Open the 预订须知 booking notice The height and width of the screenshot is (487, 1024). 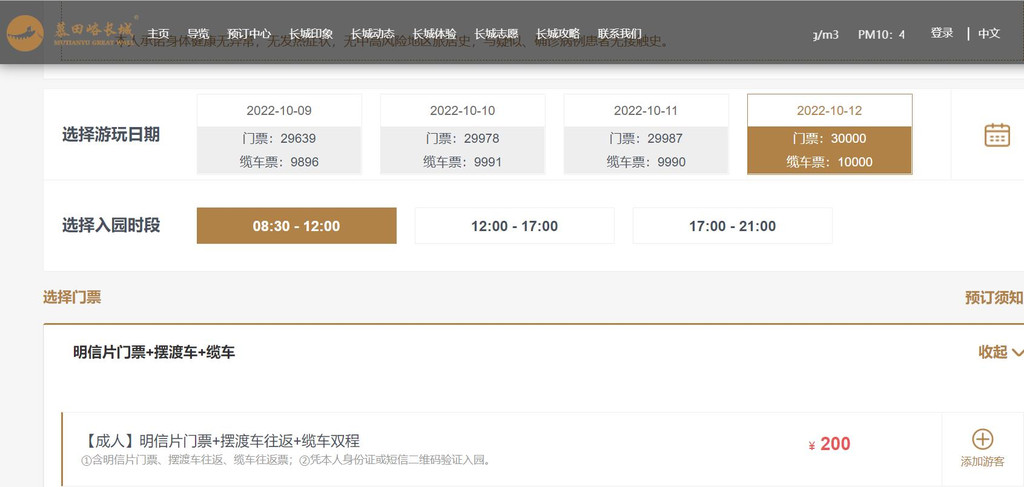[993, 297]
